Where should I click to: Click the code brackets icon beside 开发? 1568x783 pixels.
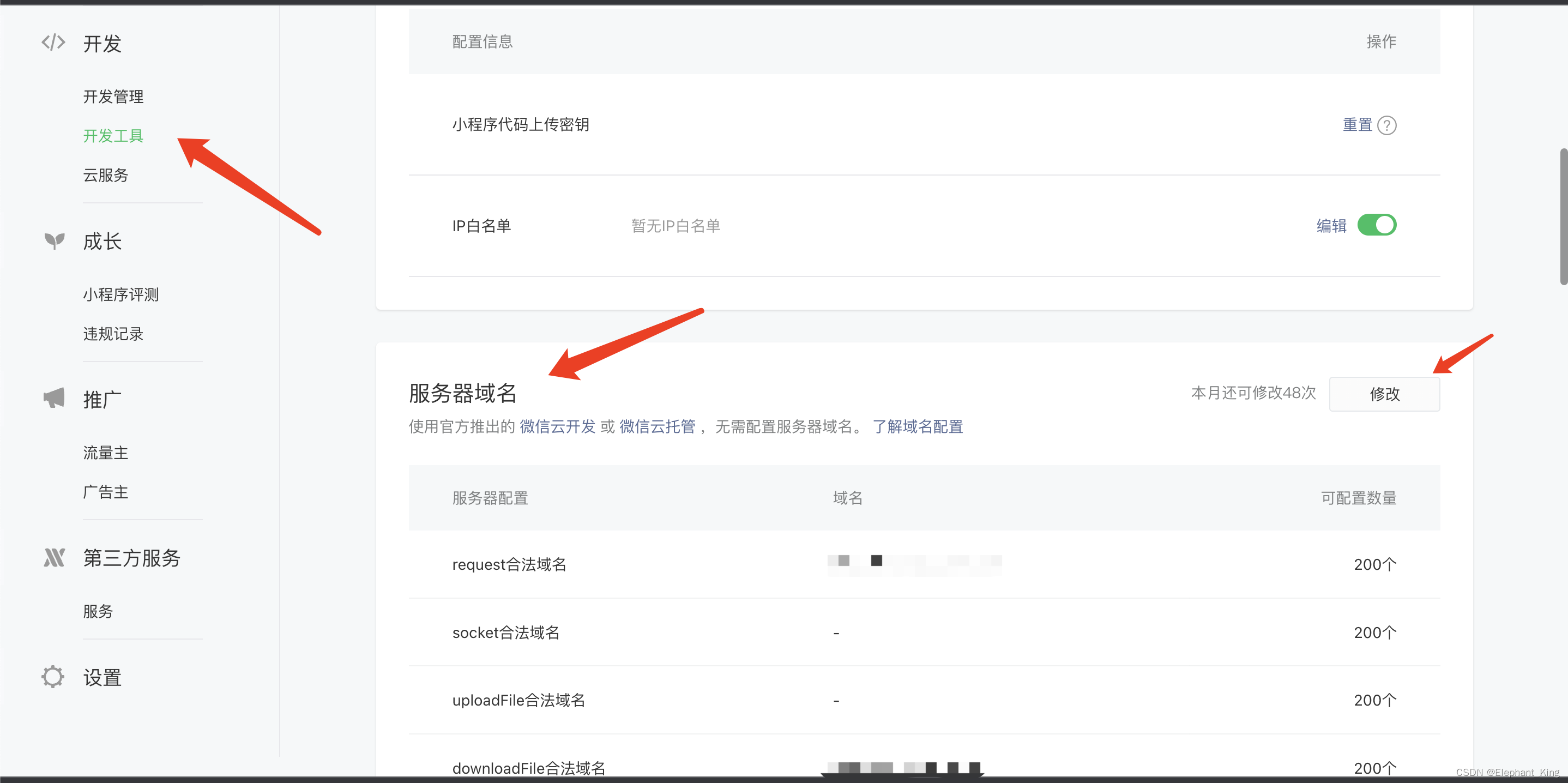tap(53, 43)
